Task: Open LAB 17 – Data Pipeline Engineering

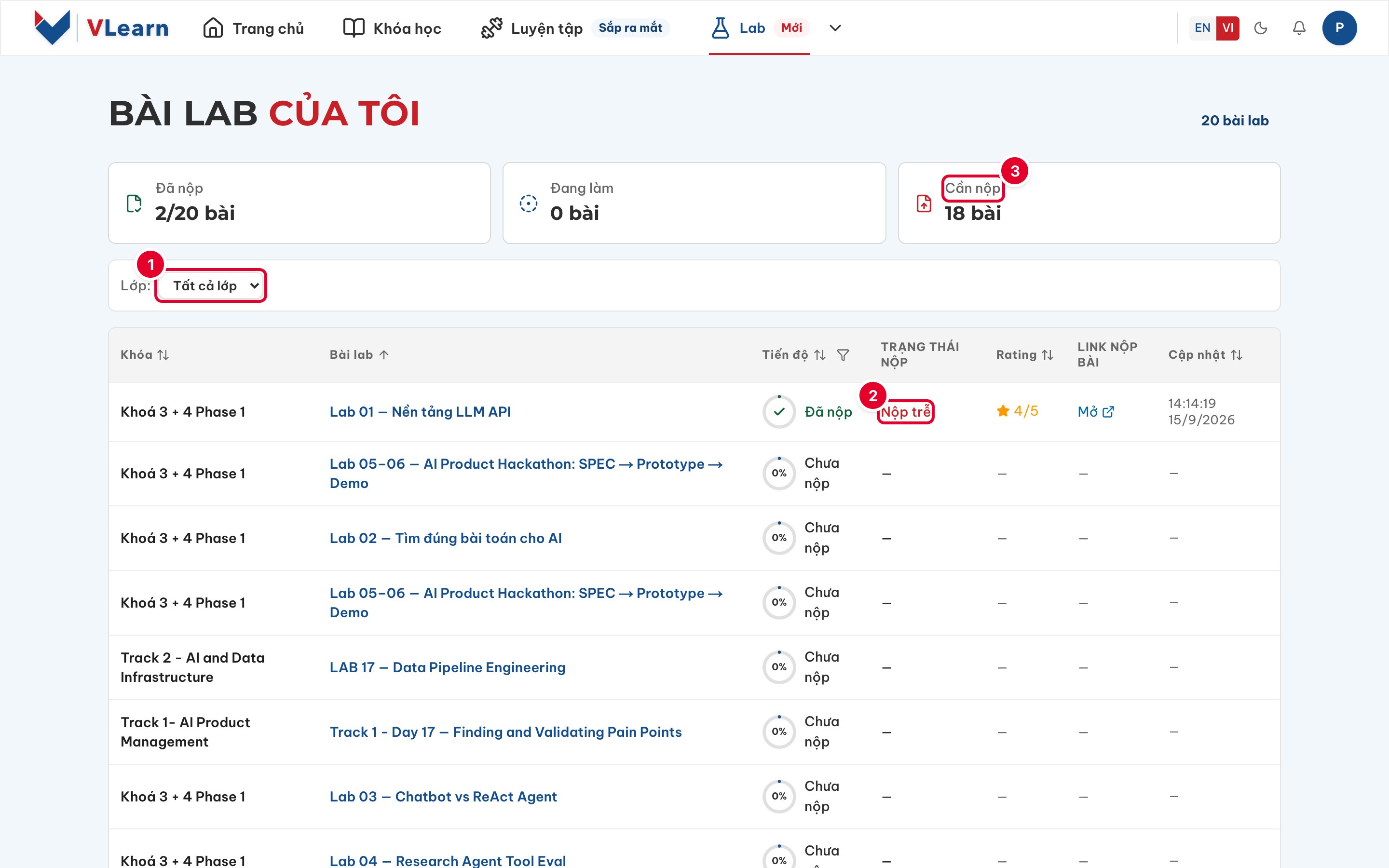Action: 447,667
